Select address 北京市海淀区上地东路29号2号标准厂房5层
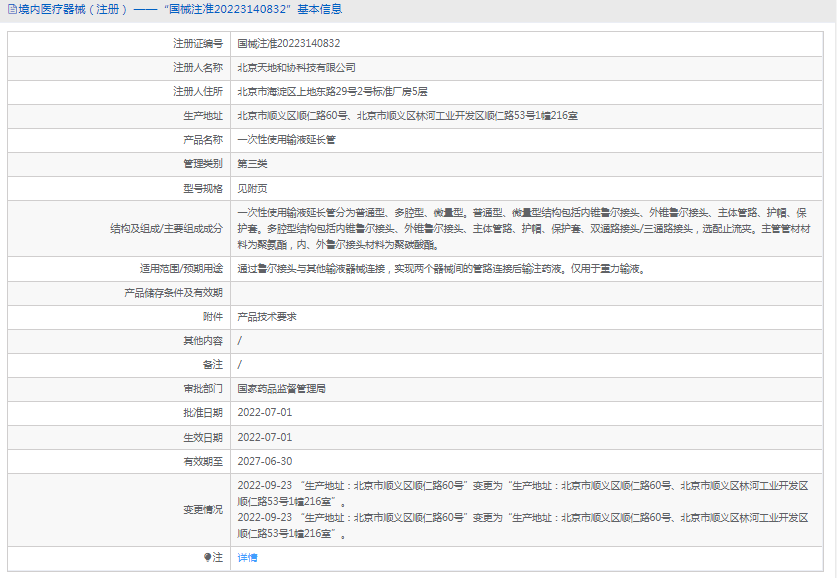The width and height of the screenshot is (837, 578). click(x=333, y=92)
